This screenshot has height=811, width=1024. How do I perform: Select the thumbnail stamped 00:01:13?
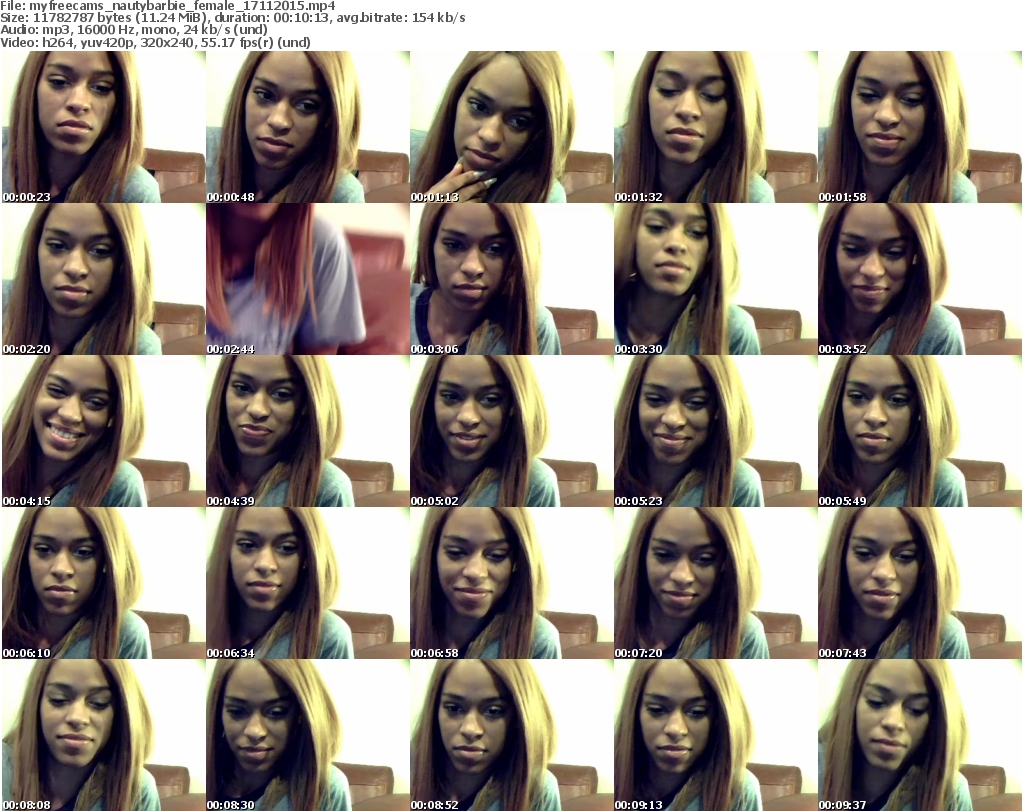511,127
